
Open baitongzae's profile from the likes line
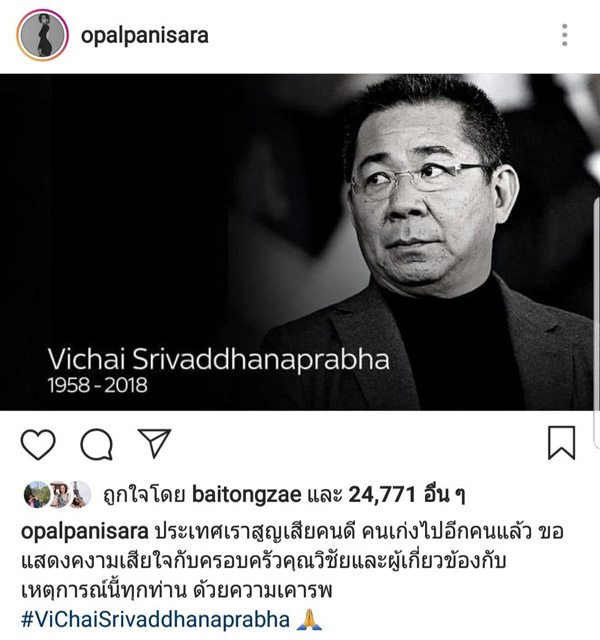click(x=247, y=495)
